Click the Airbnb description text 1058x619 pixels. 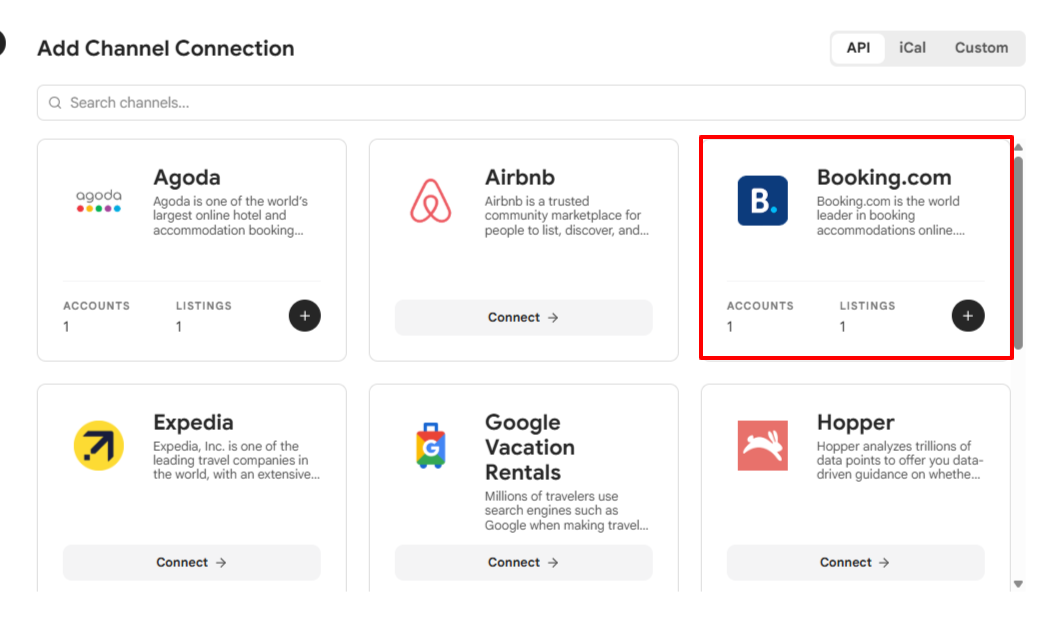566,215
